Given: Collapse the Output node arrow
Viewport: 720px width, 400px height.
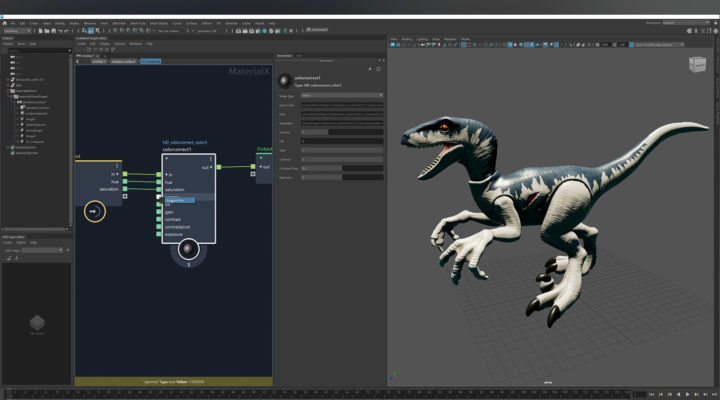Looking at the screenshot, I should (x=261, y=158).
